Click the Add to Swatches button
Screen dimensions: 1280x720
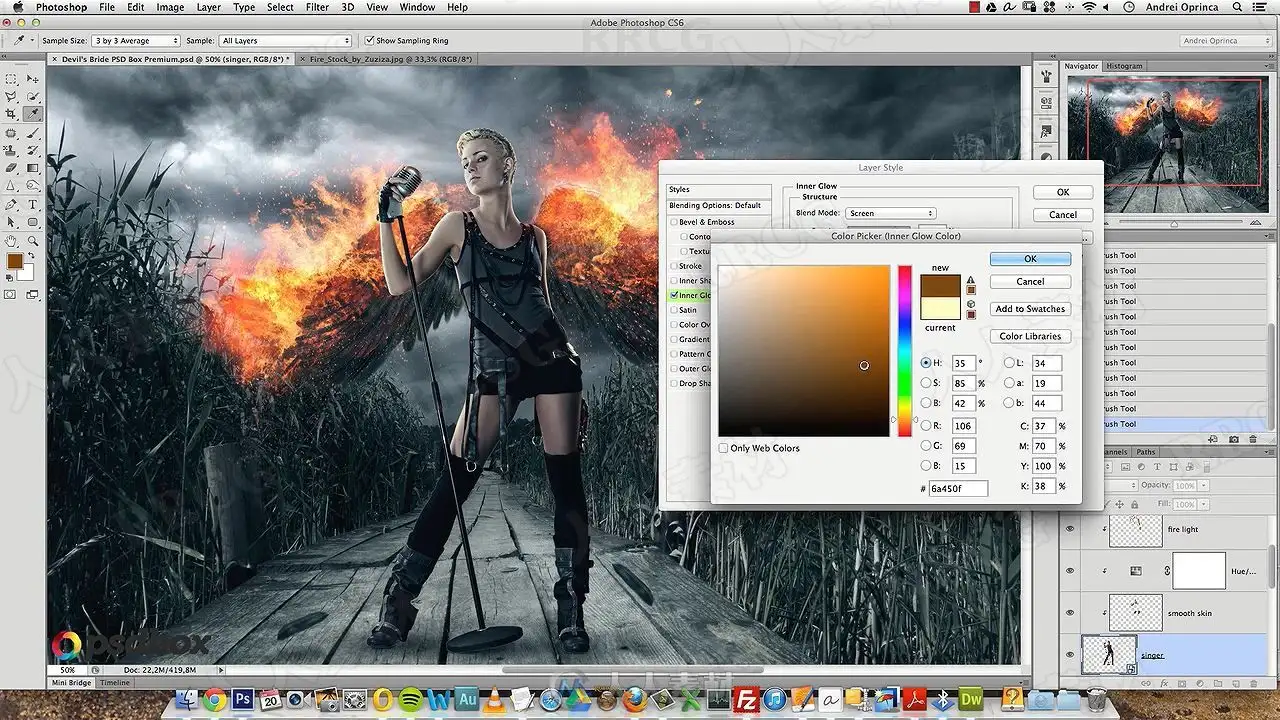1030,309
